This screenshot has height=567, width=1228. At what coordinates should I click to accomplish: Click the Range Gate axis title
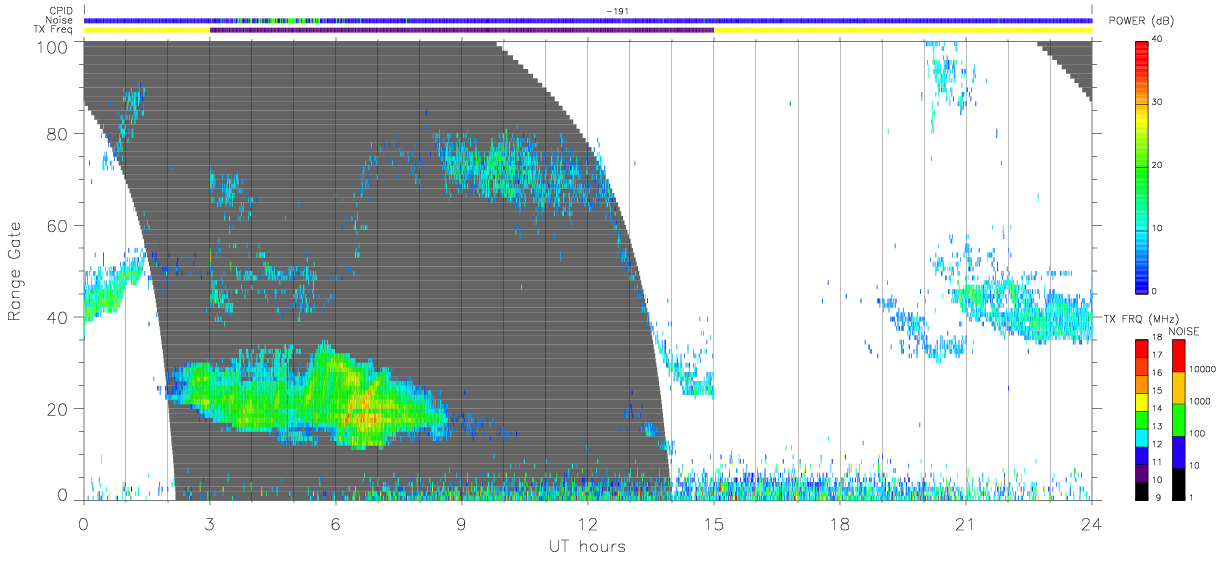tap(15, 271)
